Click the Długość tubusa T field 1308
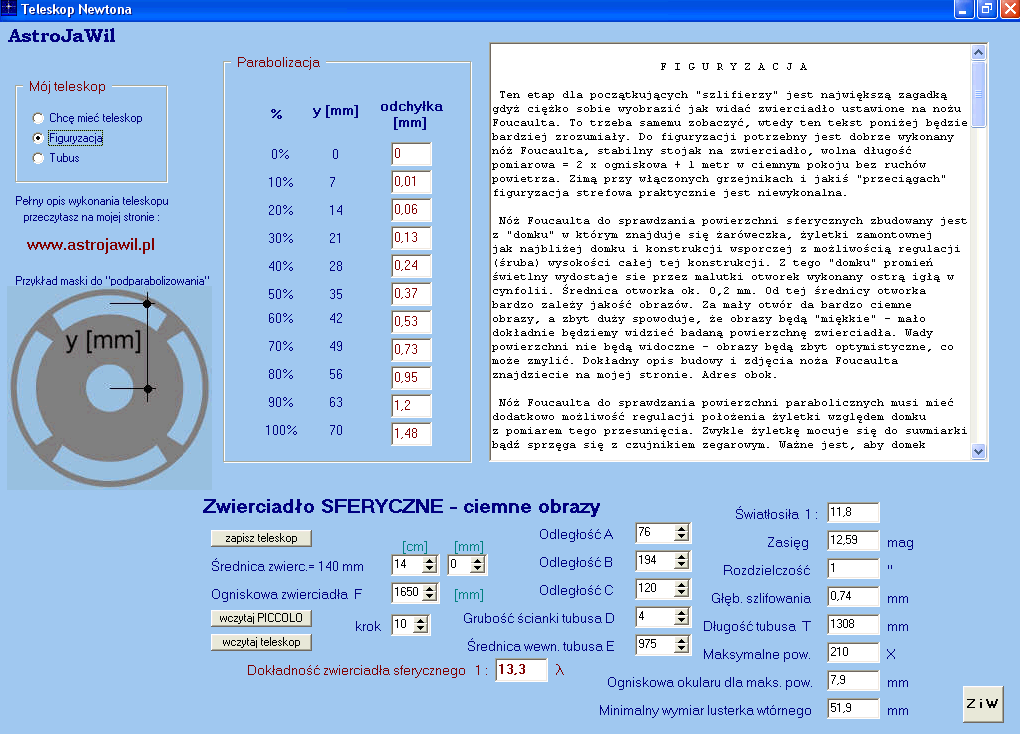Image resolution: width=1020 pixels, height=734 pixels. point(853,625)
